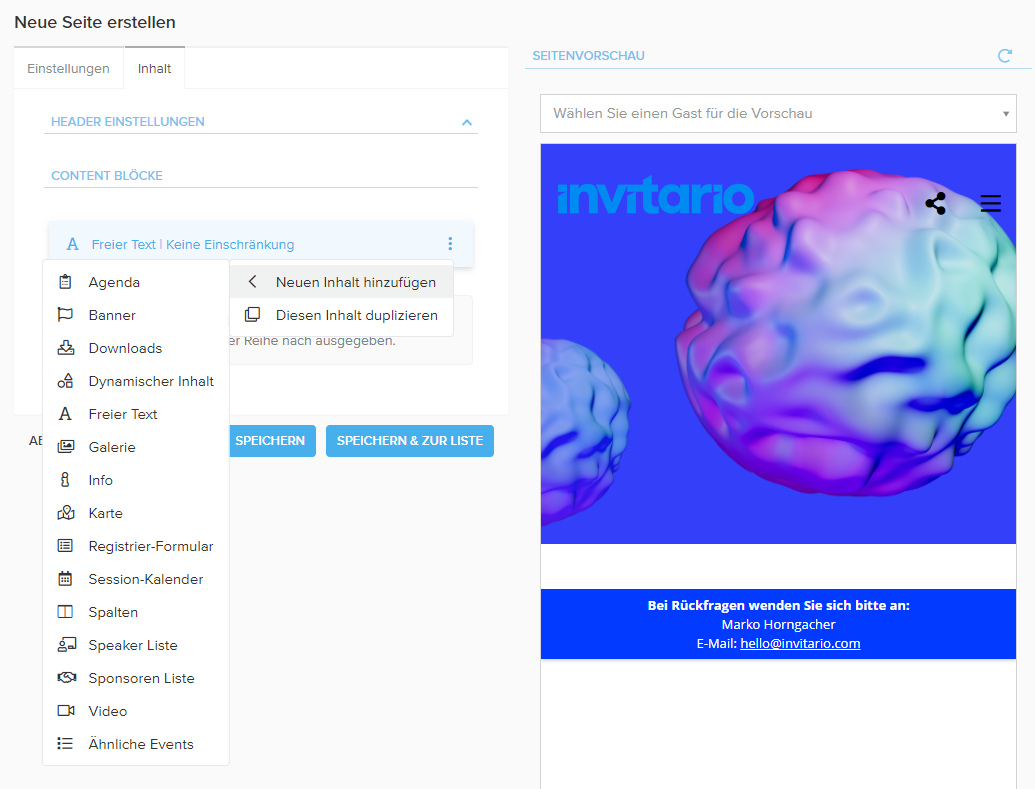Image resolution: width=1035 pixels, height=789 pixels.
Task: Click the invitario logo in preview
Action: [655, 197]
